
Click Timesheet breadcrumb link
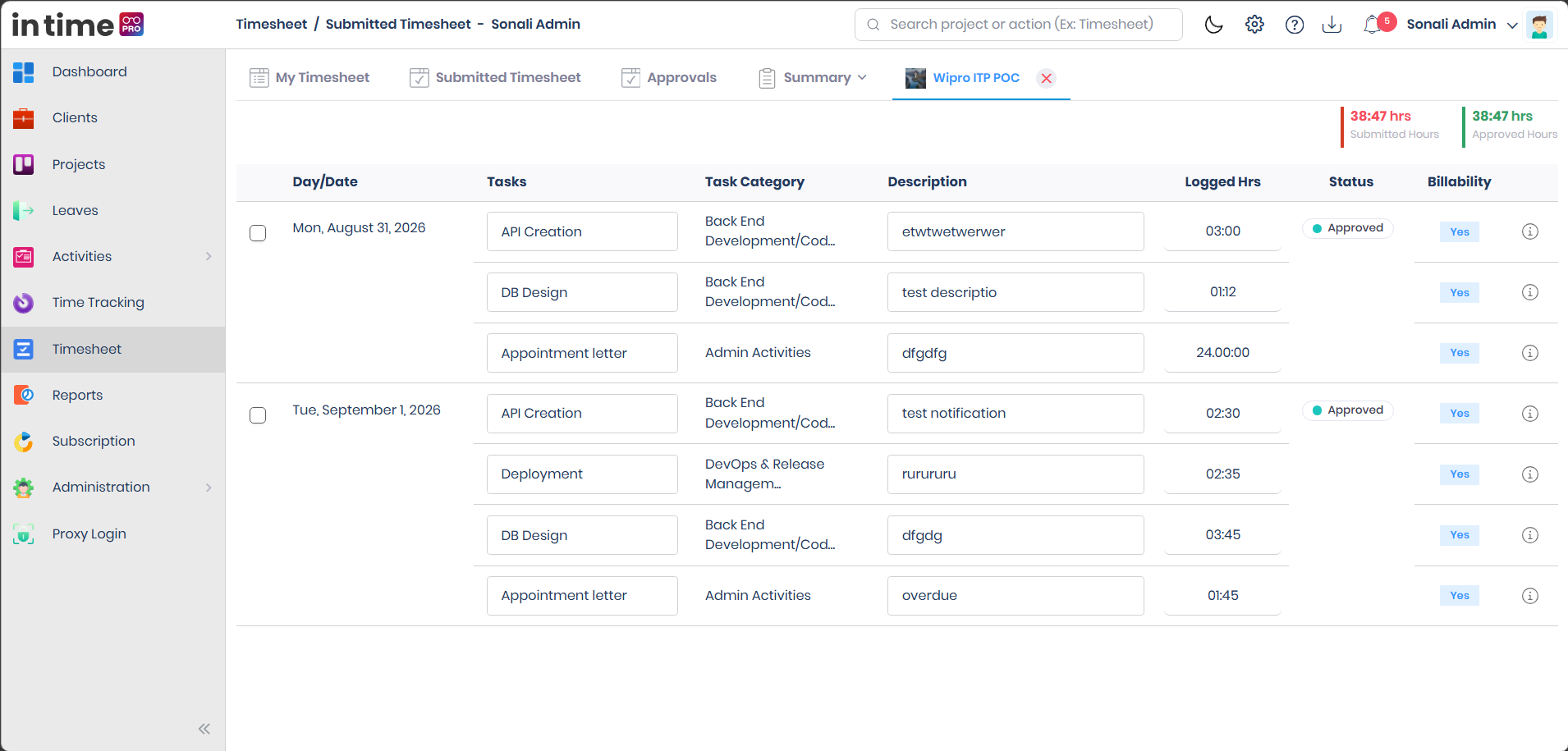[272, 24]
